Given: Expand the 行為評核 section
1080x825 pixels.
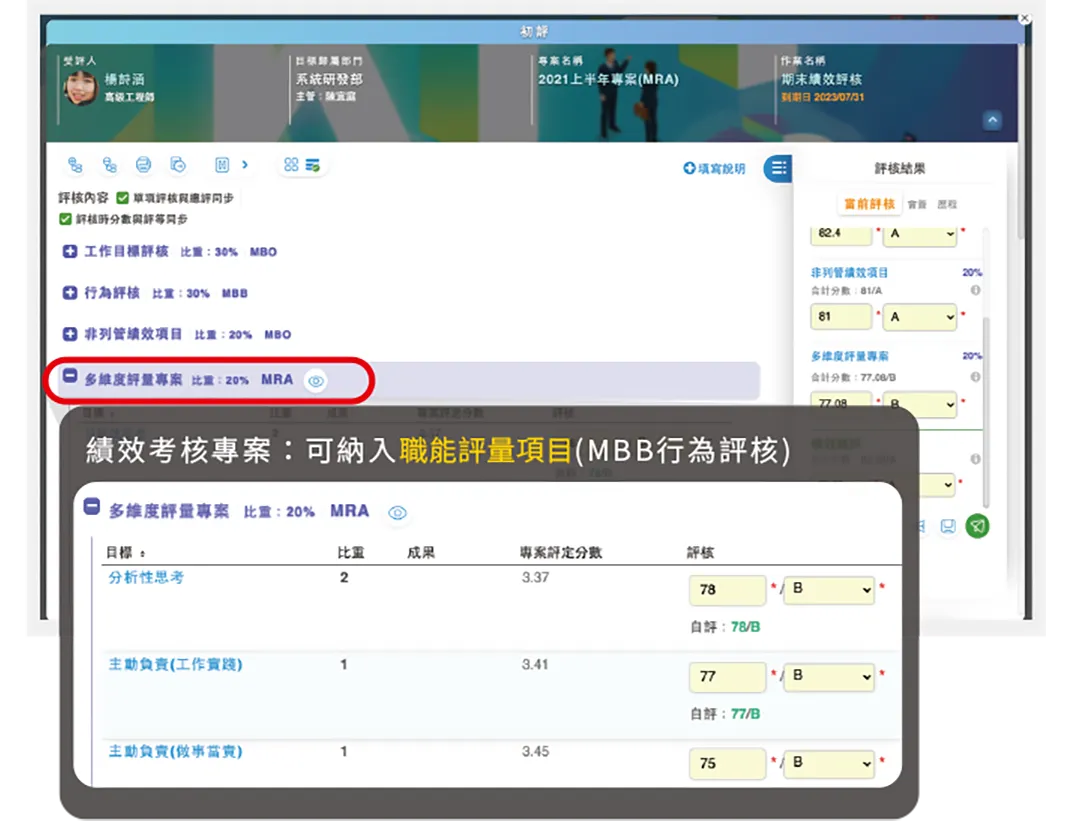Looking at the screenshot, I should [x=70, y=293].
